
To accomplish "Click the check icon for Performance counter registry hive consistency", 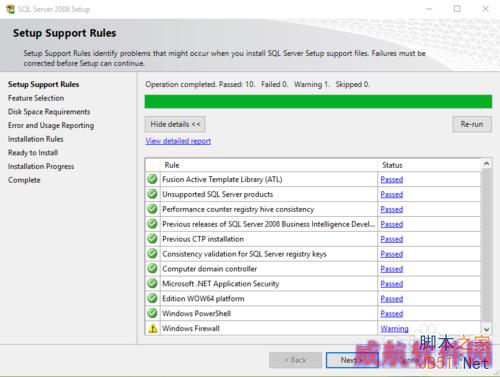I will [x=152, y=209].
